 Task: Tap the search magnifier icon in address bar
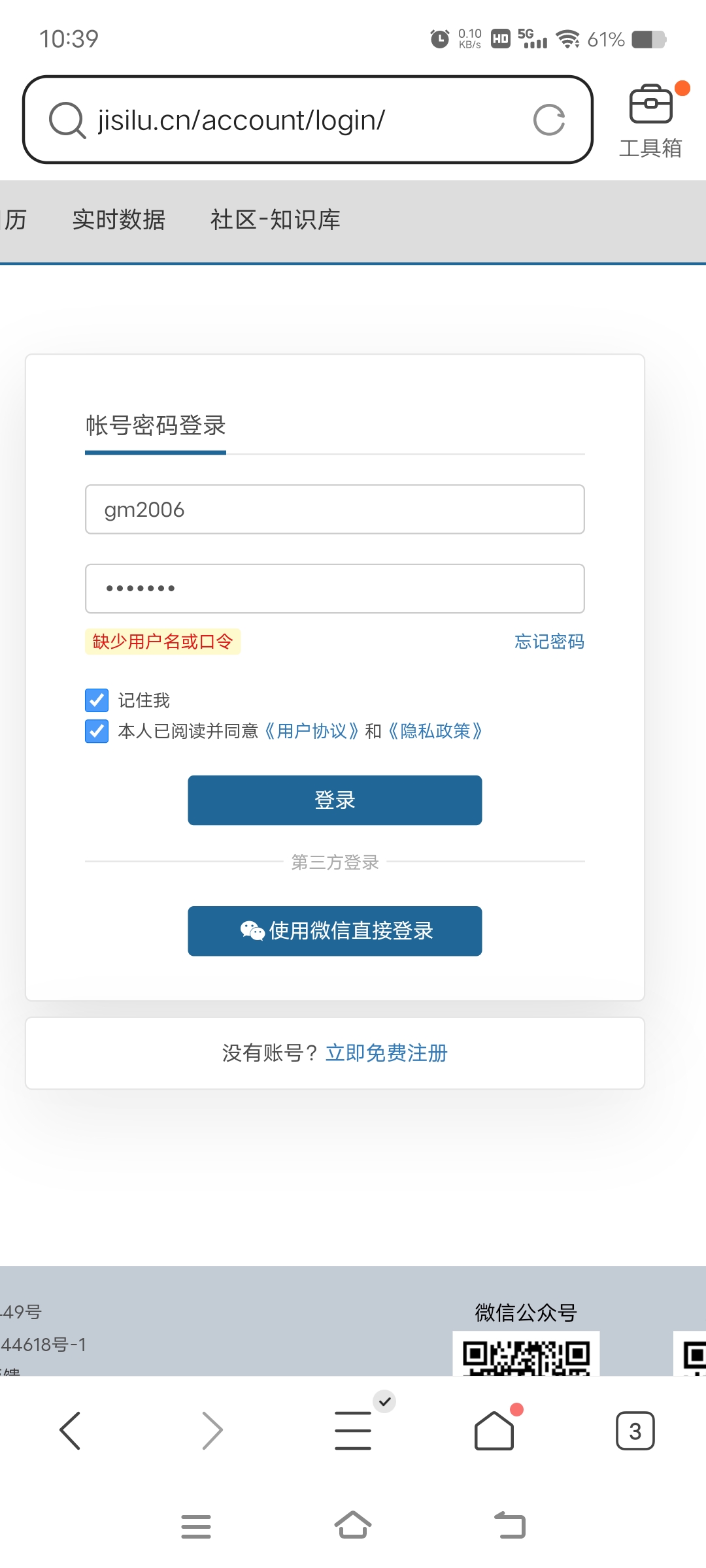click(x=67, y=120)
